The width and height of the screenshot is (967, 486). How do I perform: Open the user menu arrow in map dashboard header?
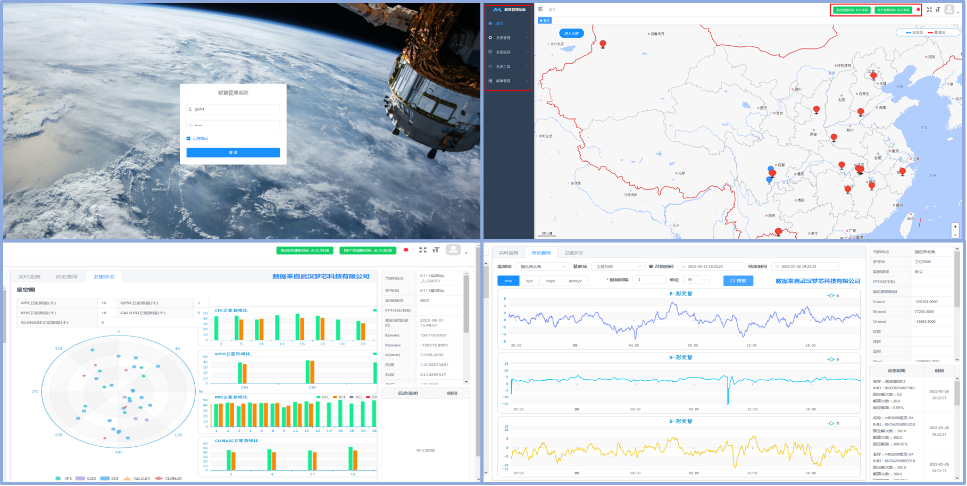point(958,11)
